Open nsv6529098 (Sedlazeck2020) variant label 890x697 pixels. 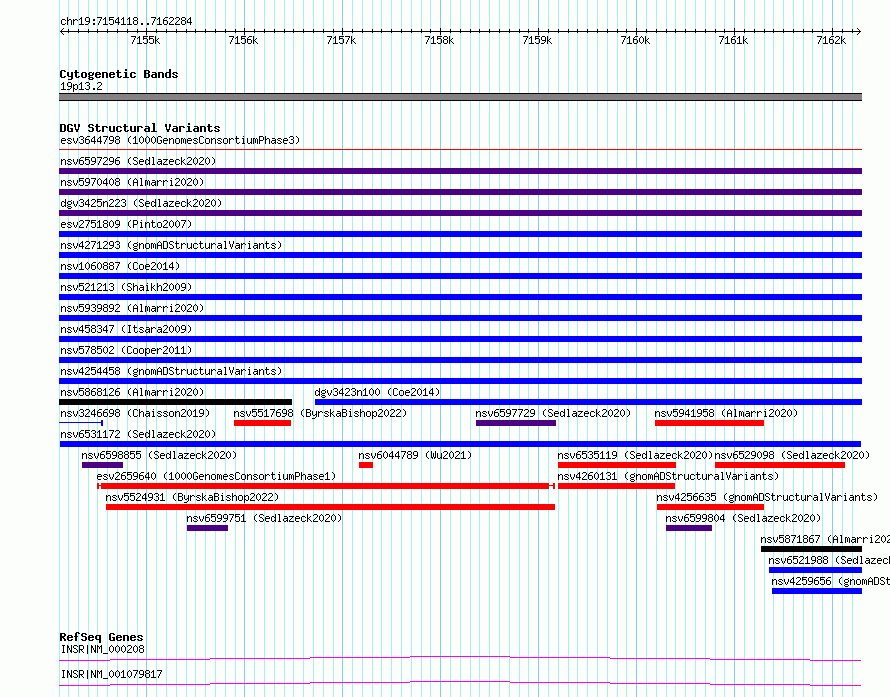coord(792,455)
